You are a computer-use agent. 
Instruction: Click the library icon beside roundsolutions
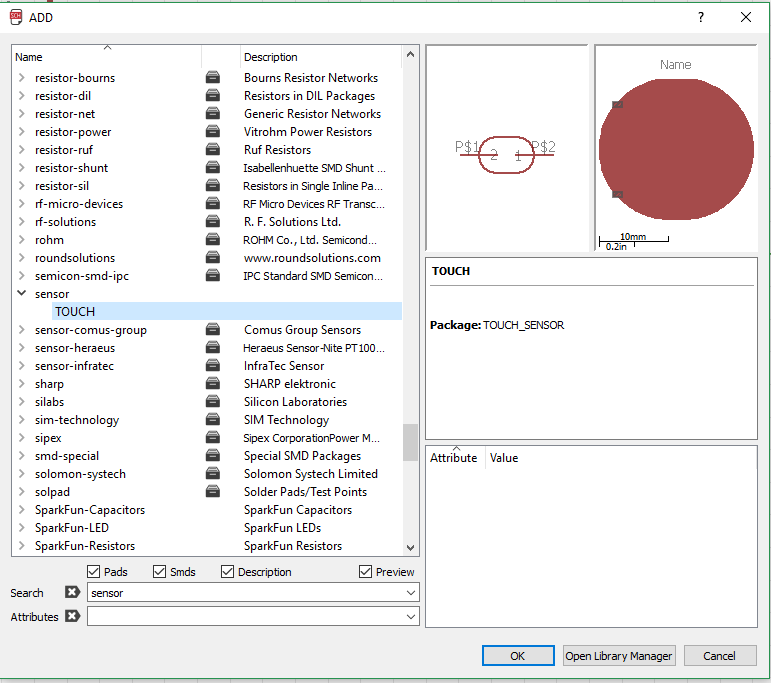[212, 258]
